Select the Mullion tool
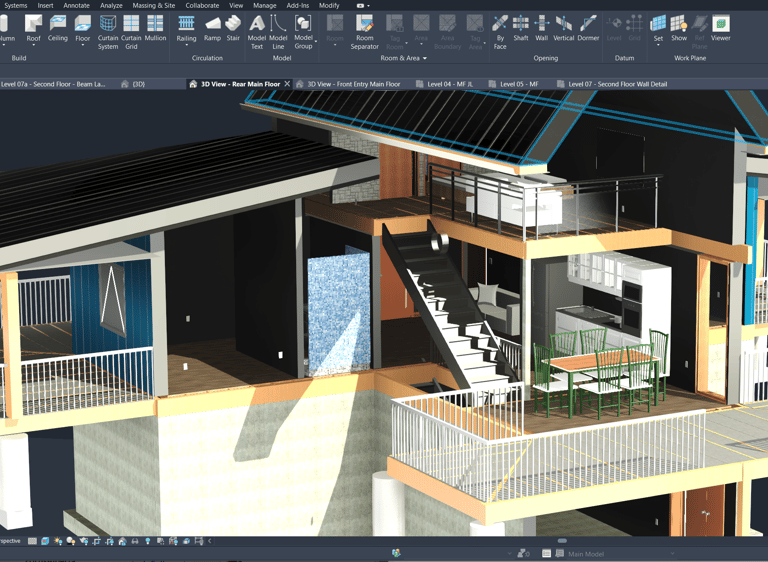768x562 pixels. [x=155, y=28]
